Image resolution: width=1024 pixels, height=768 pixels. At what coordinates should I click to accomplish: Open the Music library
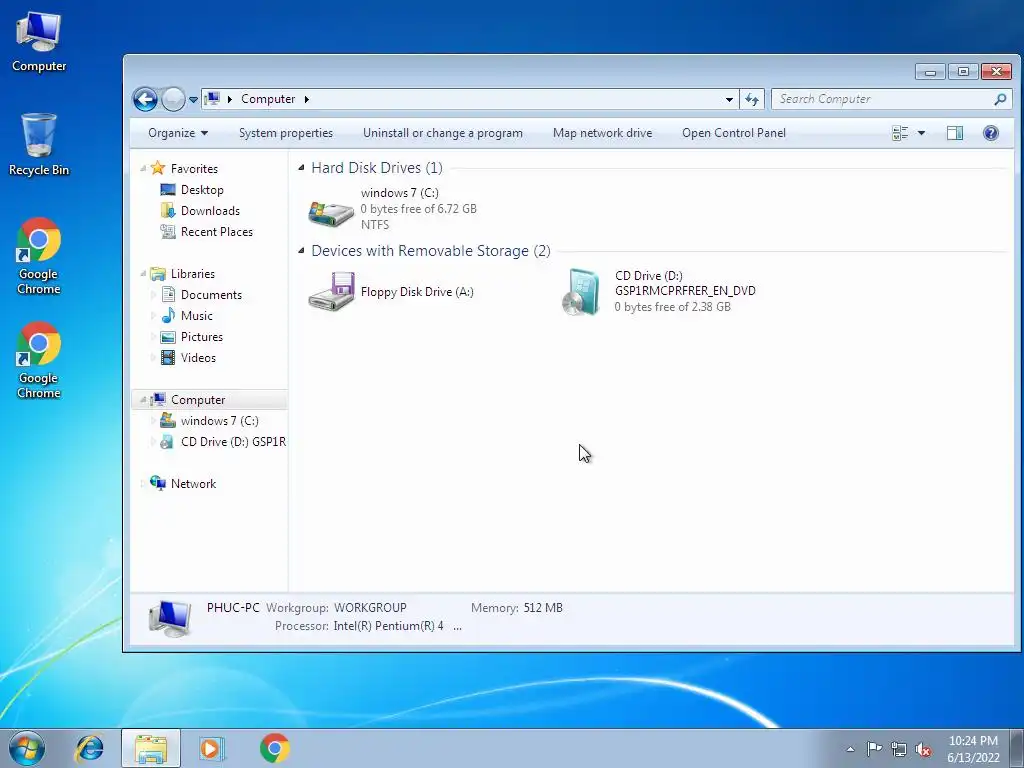(x=197, y=316)
